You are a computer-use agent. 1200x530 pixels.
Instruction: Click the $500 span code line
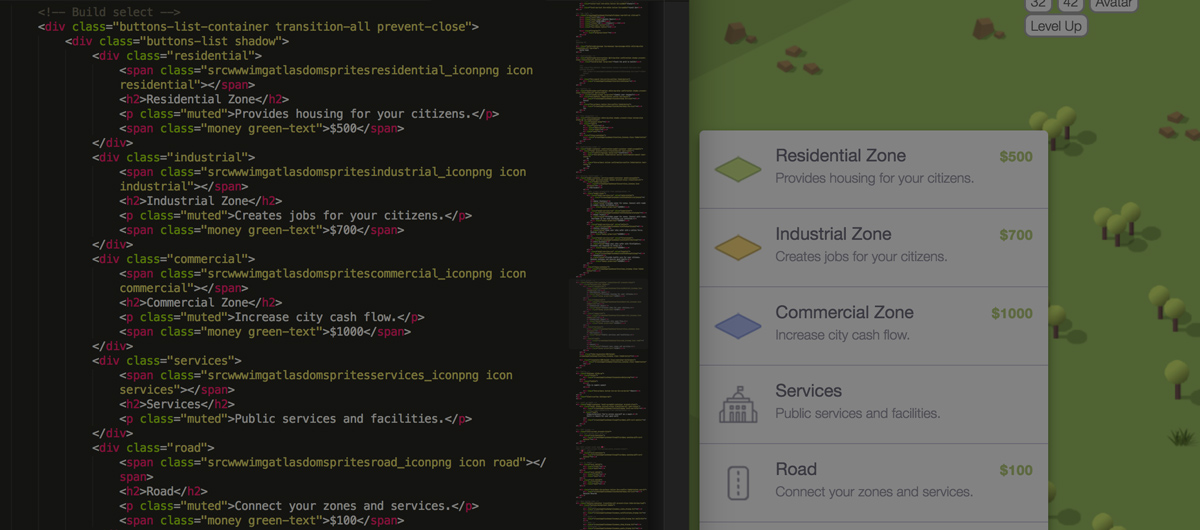point(262,128)
